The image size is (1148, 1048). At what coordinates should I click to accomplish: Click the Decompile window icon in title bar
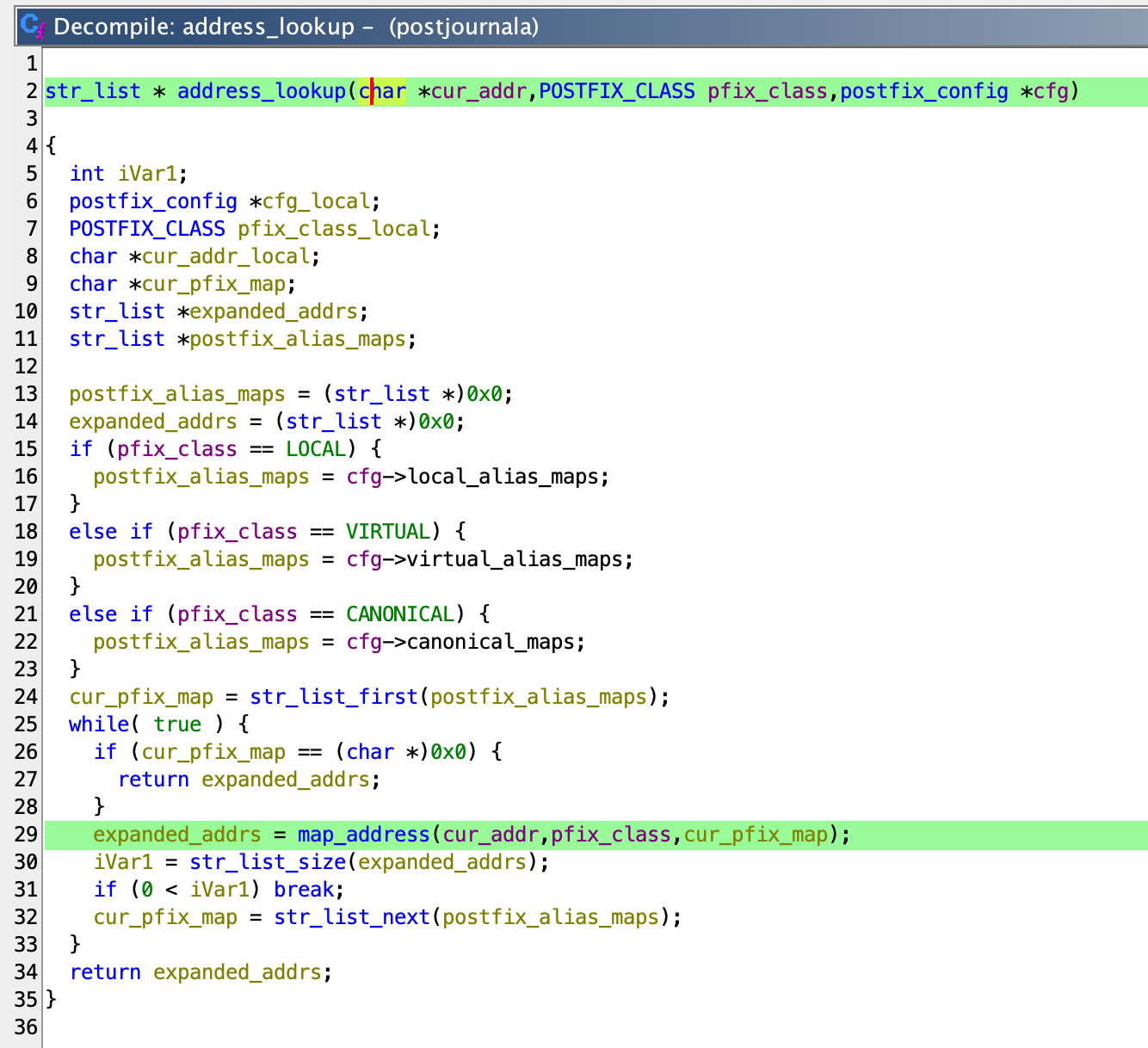point(33,27)
